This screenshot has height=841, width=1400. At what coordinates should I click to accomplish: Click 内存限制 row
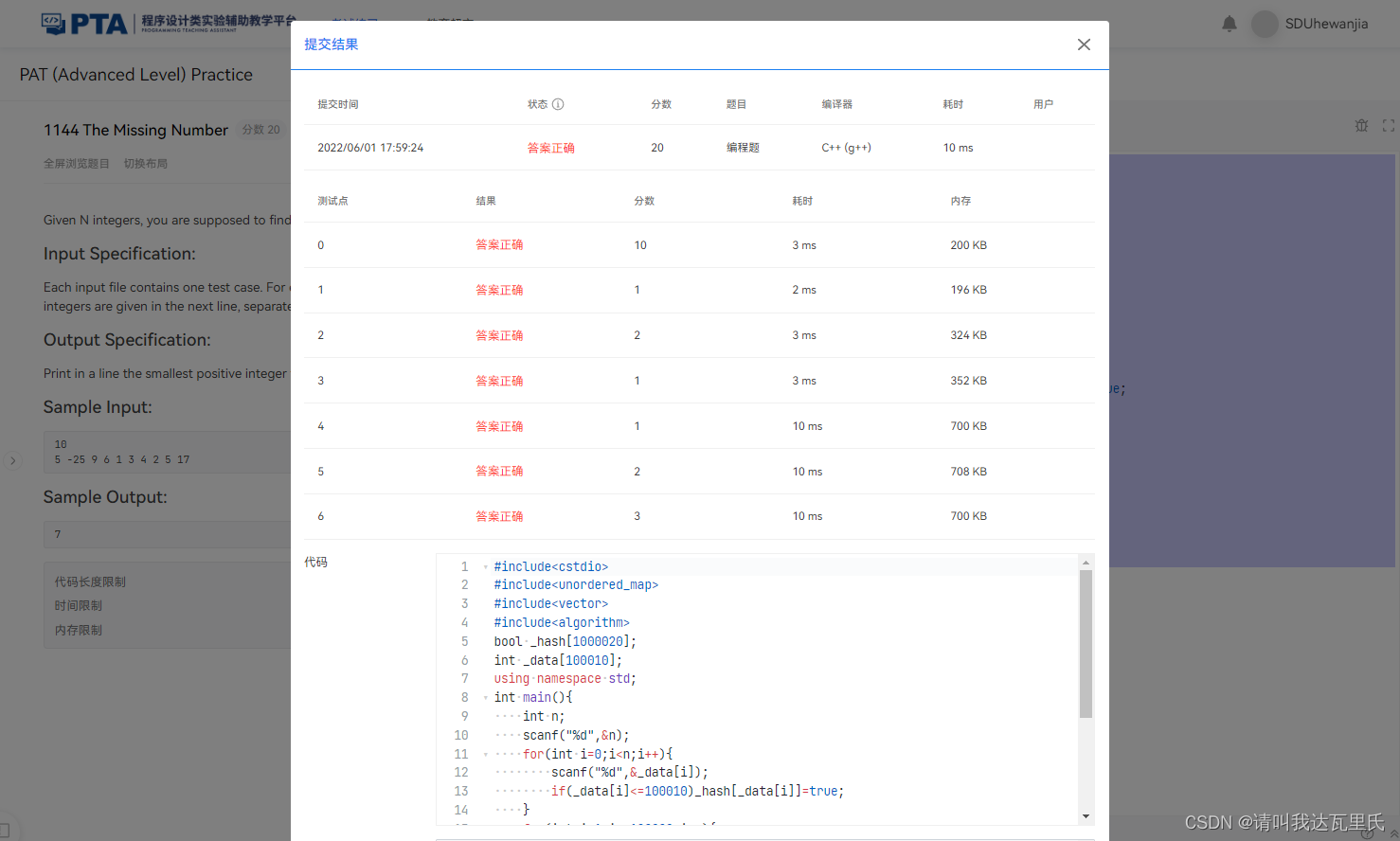[x=78, y=631]
